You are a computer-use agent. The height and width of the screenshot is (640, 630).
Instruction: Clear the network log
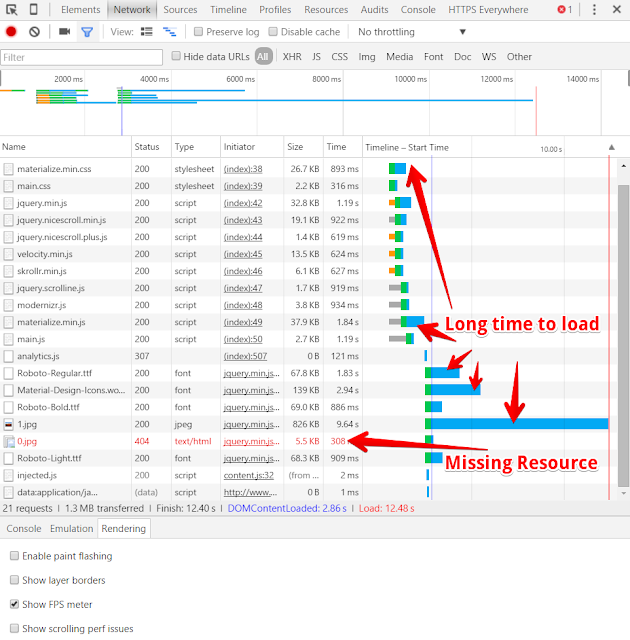[35, 31]
